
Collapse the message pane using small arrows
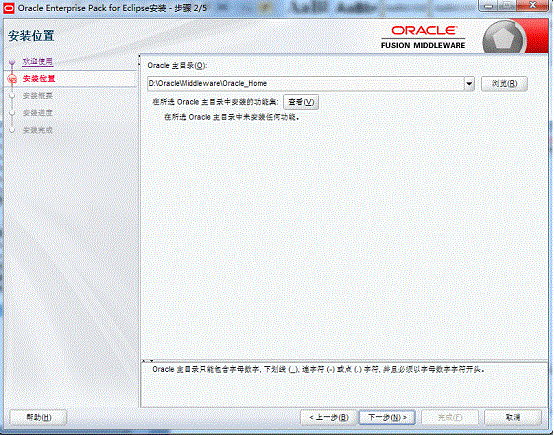[148, 361]
